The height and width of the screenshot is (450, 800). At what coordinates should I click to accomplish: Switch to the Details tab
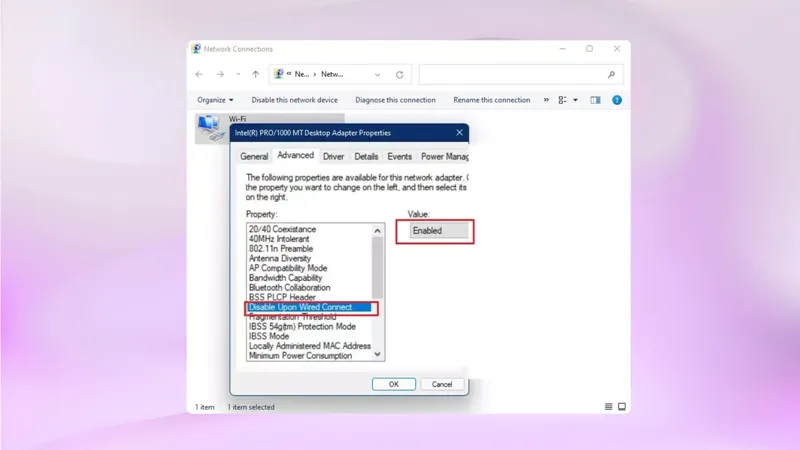(x=366, y=157)
